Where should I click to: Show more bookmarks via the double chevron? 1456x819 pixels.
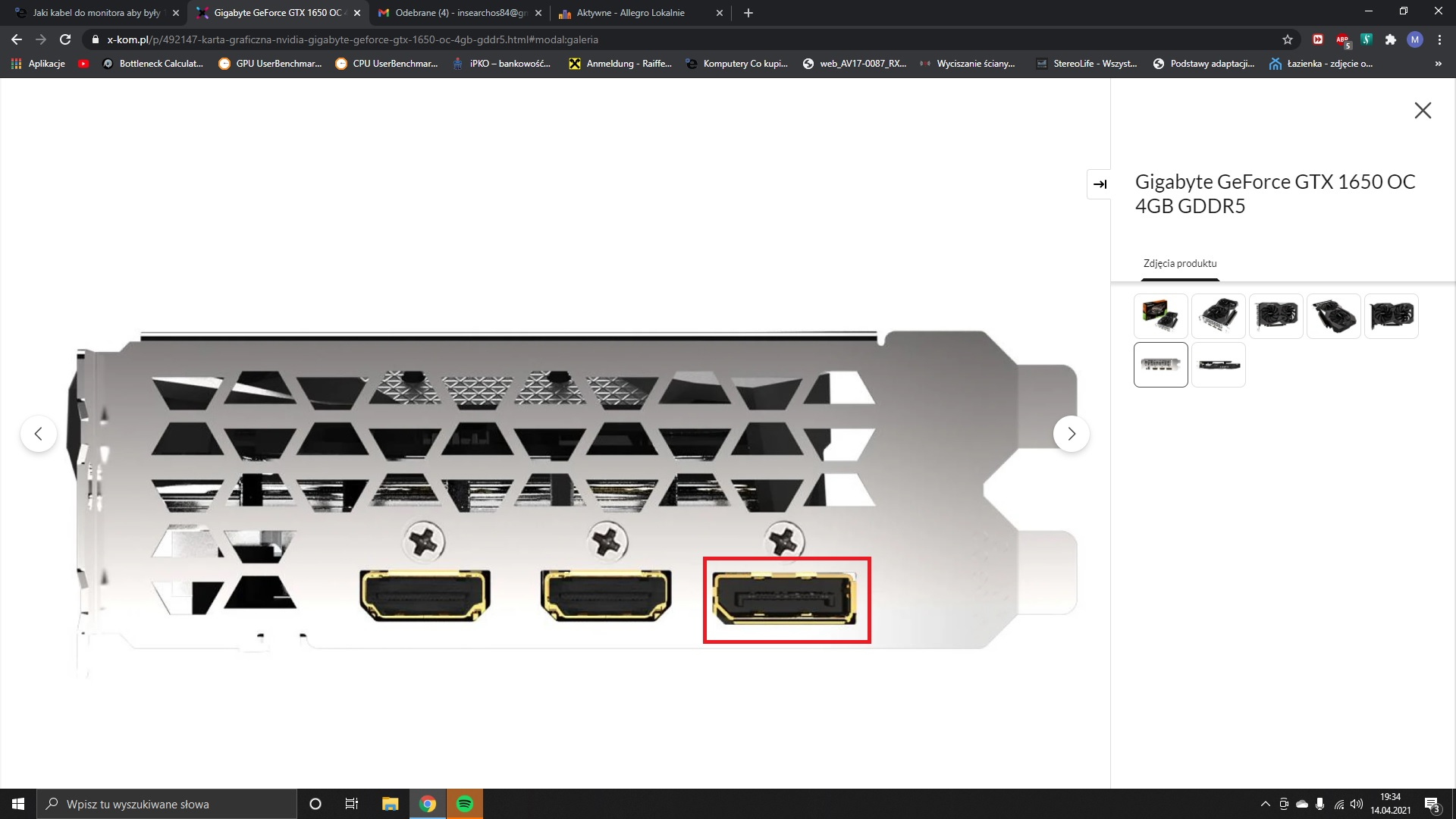1439,64
